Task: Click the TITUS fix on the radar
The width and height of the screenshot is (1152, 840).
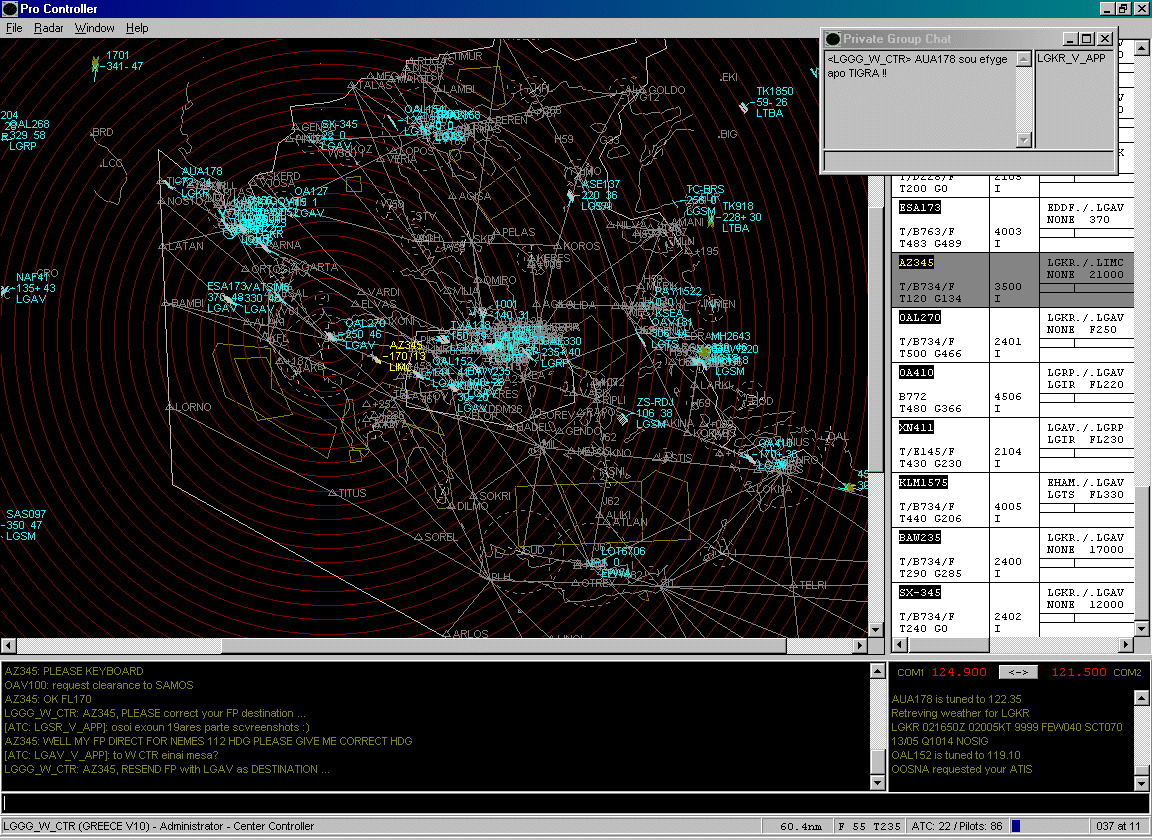Action: 347,493
